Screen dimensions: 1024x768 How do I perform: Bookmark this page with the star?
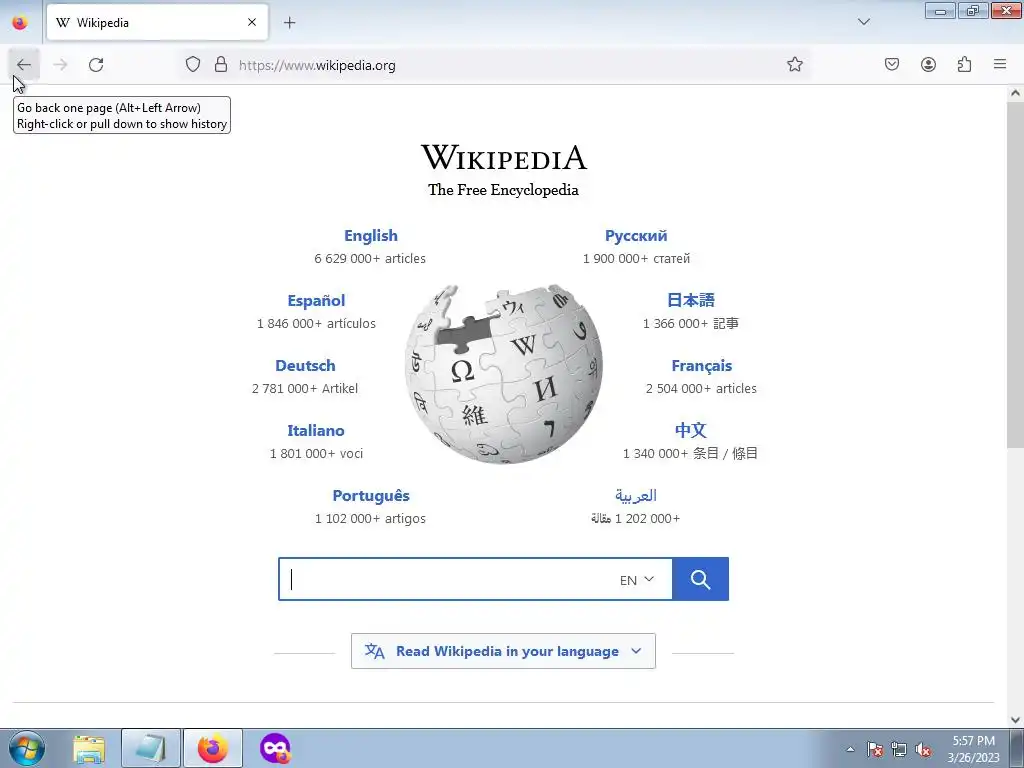[x=795, y=64]
